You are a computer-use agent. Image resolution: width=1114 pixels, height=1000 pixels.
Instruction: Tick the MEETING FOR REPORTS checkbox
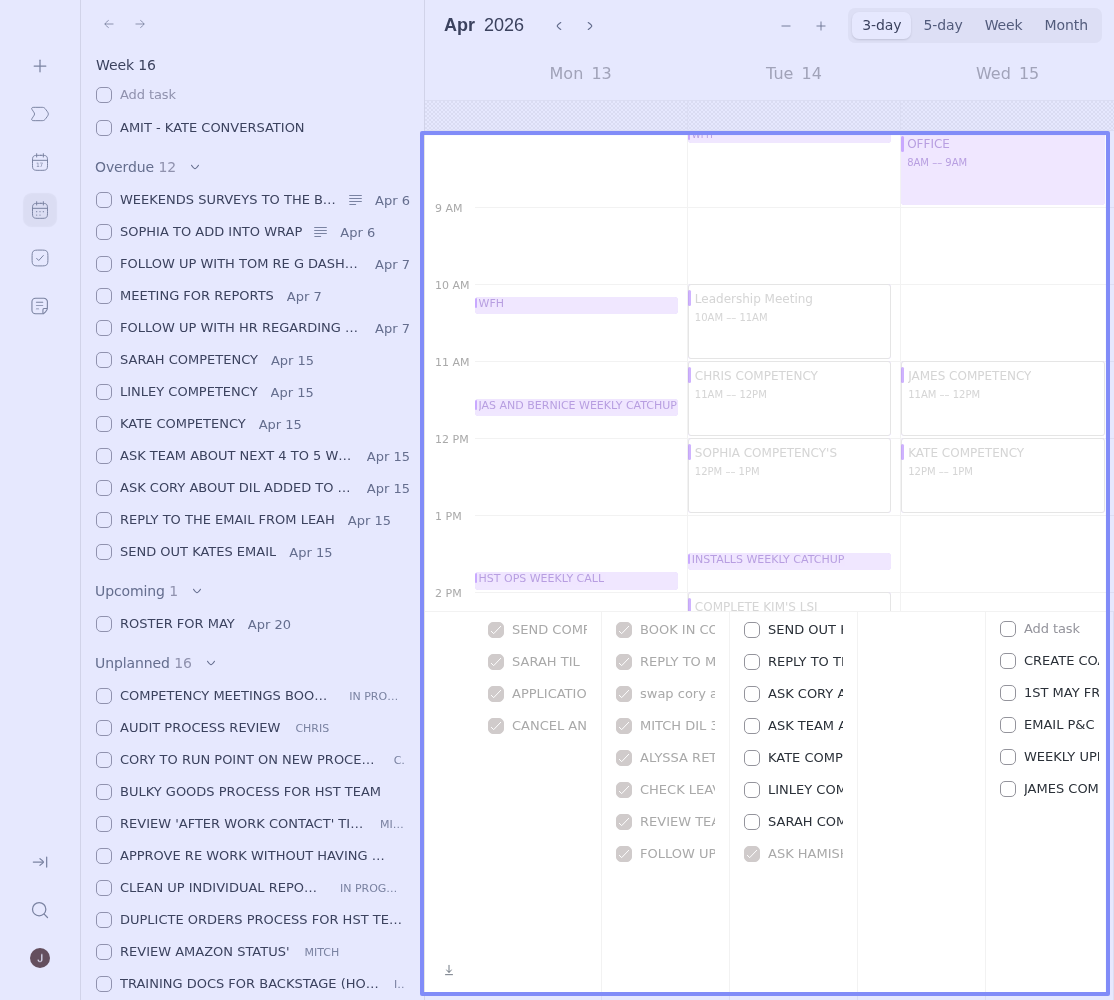pyautogui.click(x=104, y=296)
